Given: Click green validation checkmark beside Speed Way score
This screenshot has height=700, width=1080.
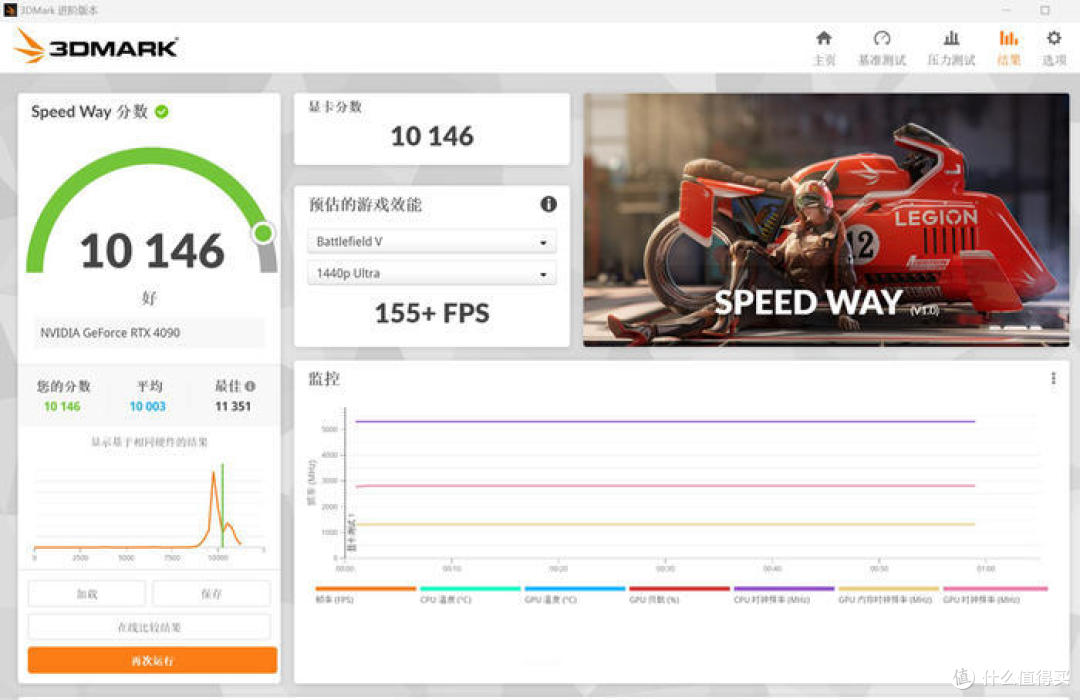Looking at the screenshot, I should tap(162, 112).
